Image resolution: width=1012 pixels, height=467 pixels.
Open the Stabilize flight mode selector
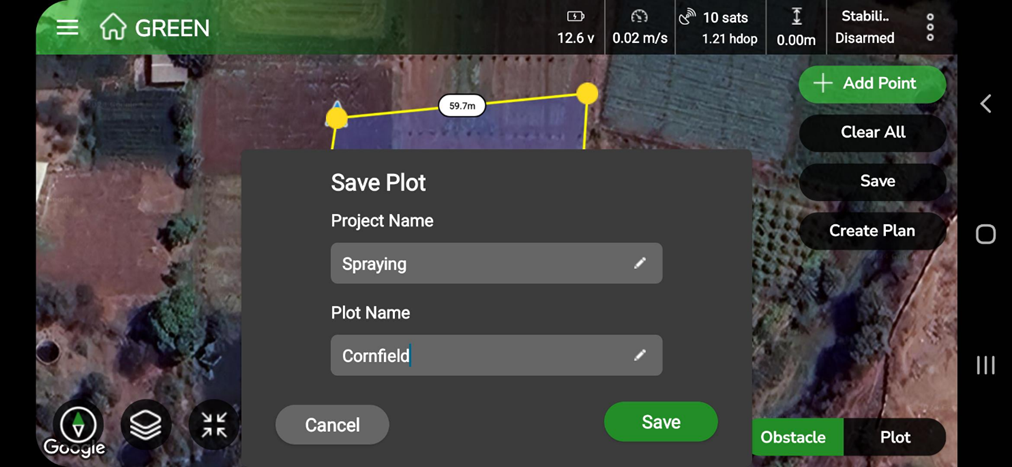[x=865, y=27]
